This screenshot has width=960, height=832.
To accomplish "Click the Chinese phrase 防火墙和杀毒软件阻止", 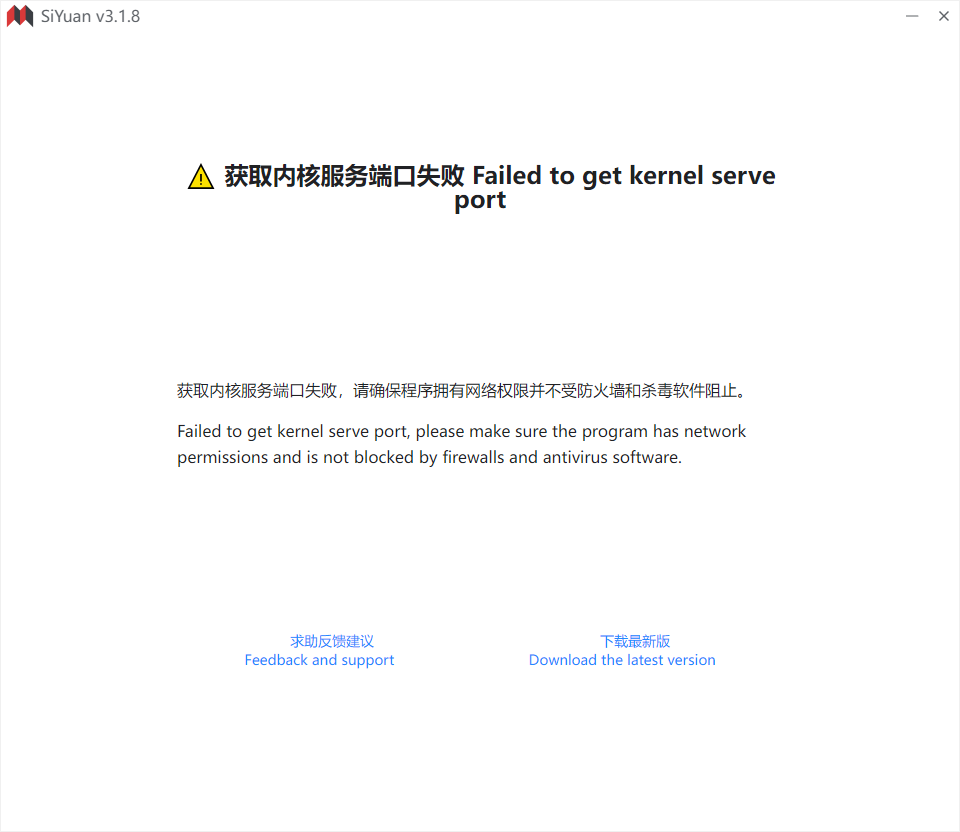I will coord(657,391).
